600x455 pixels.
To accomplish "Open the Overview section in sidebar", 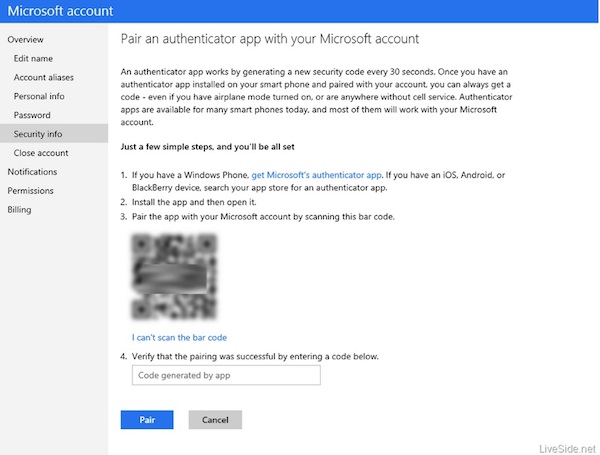I will point(25,39).
